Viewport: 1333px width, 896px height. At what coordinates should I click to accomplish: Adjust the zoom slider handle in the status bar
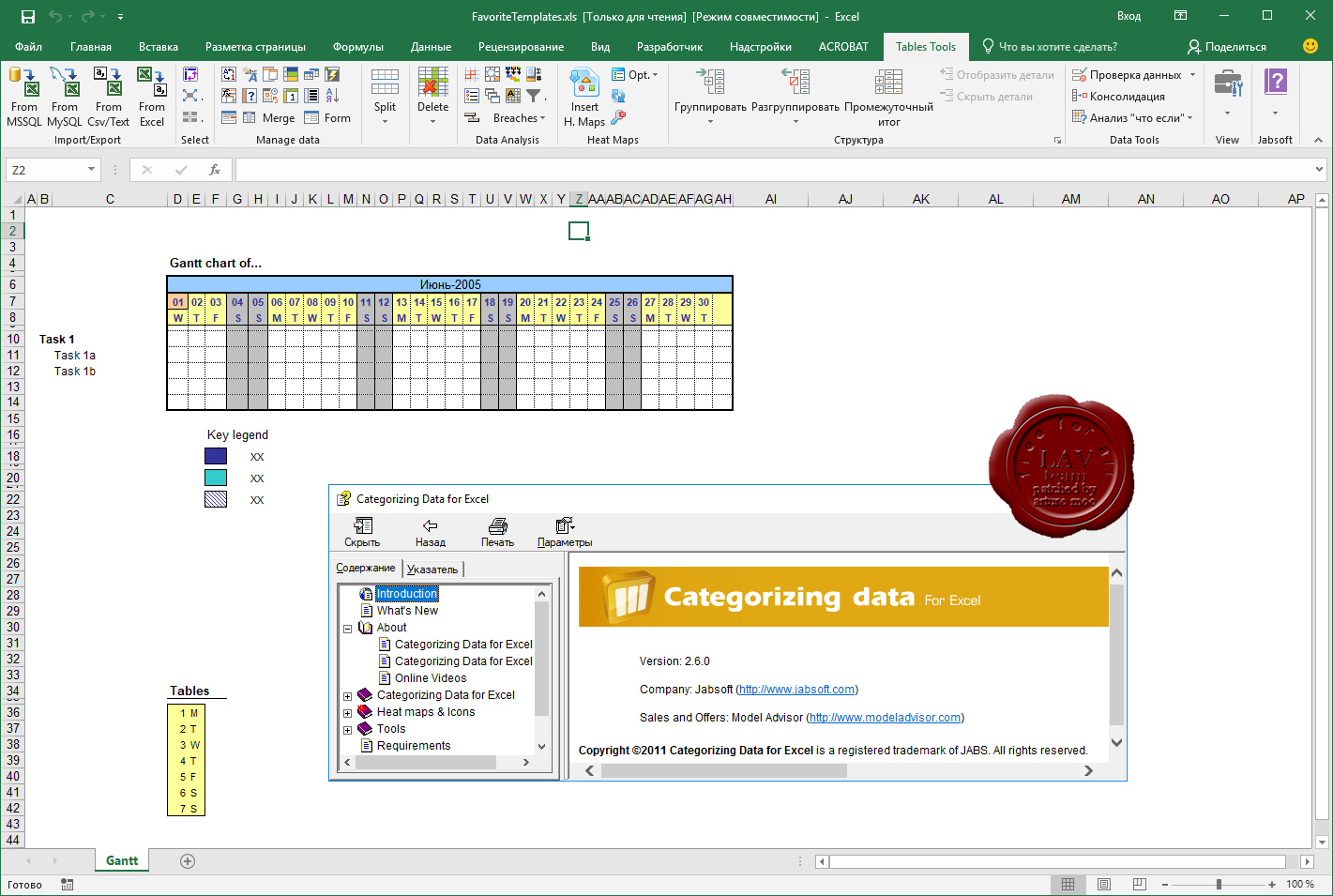click(x=1219, y=884)
